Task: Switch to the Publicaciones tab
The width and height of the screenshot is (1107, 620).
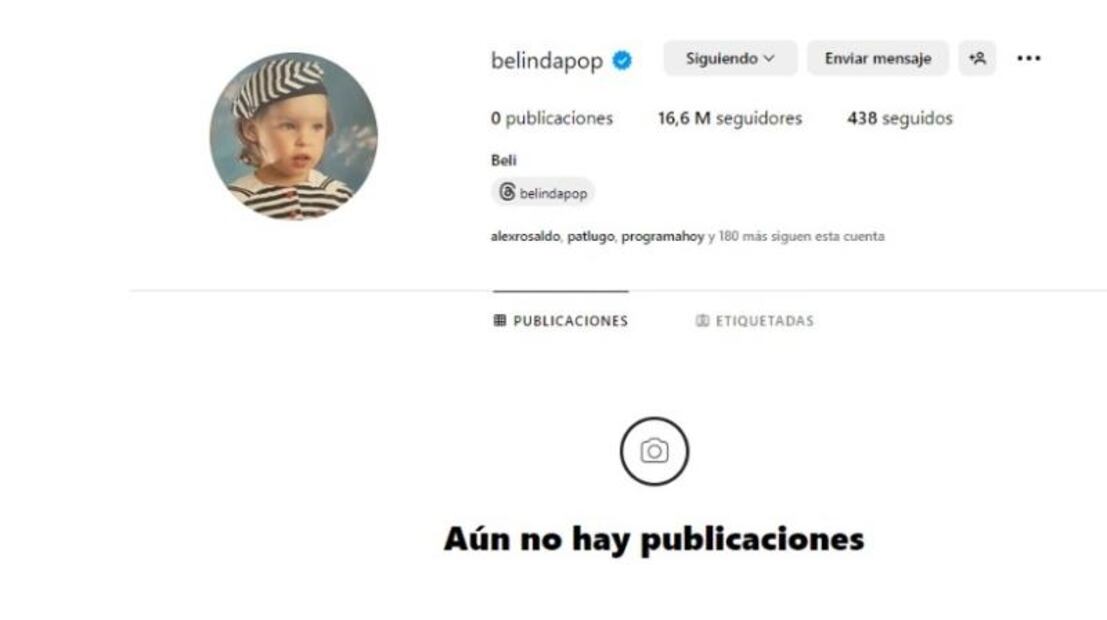Action: click(561, 321)
